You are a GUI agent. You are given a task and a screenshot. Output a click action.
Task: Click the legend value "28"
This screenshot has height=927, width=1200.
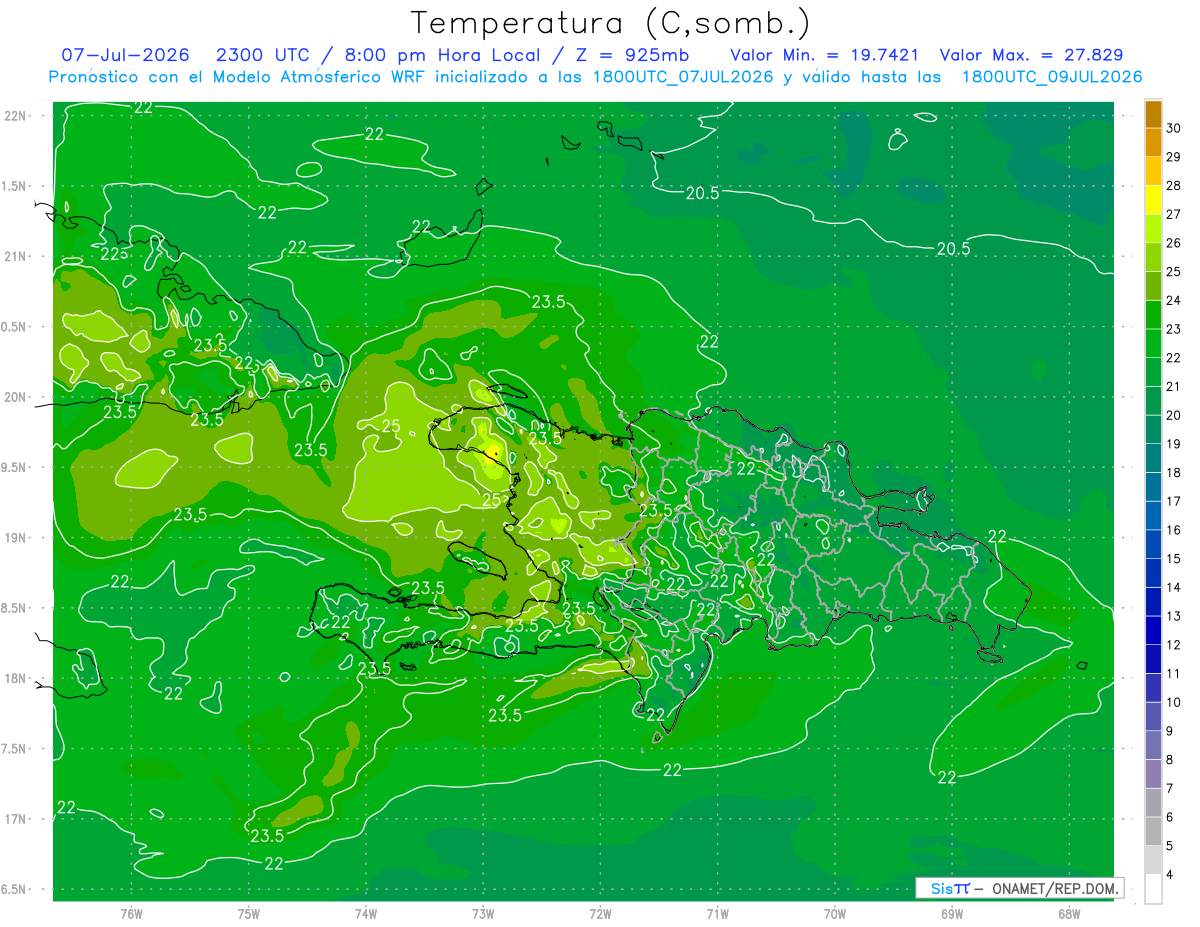coord(1174,185)
